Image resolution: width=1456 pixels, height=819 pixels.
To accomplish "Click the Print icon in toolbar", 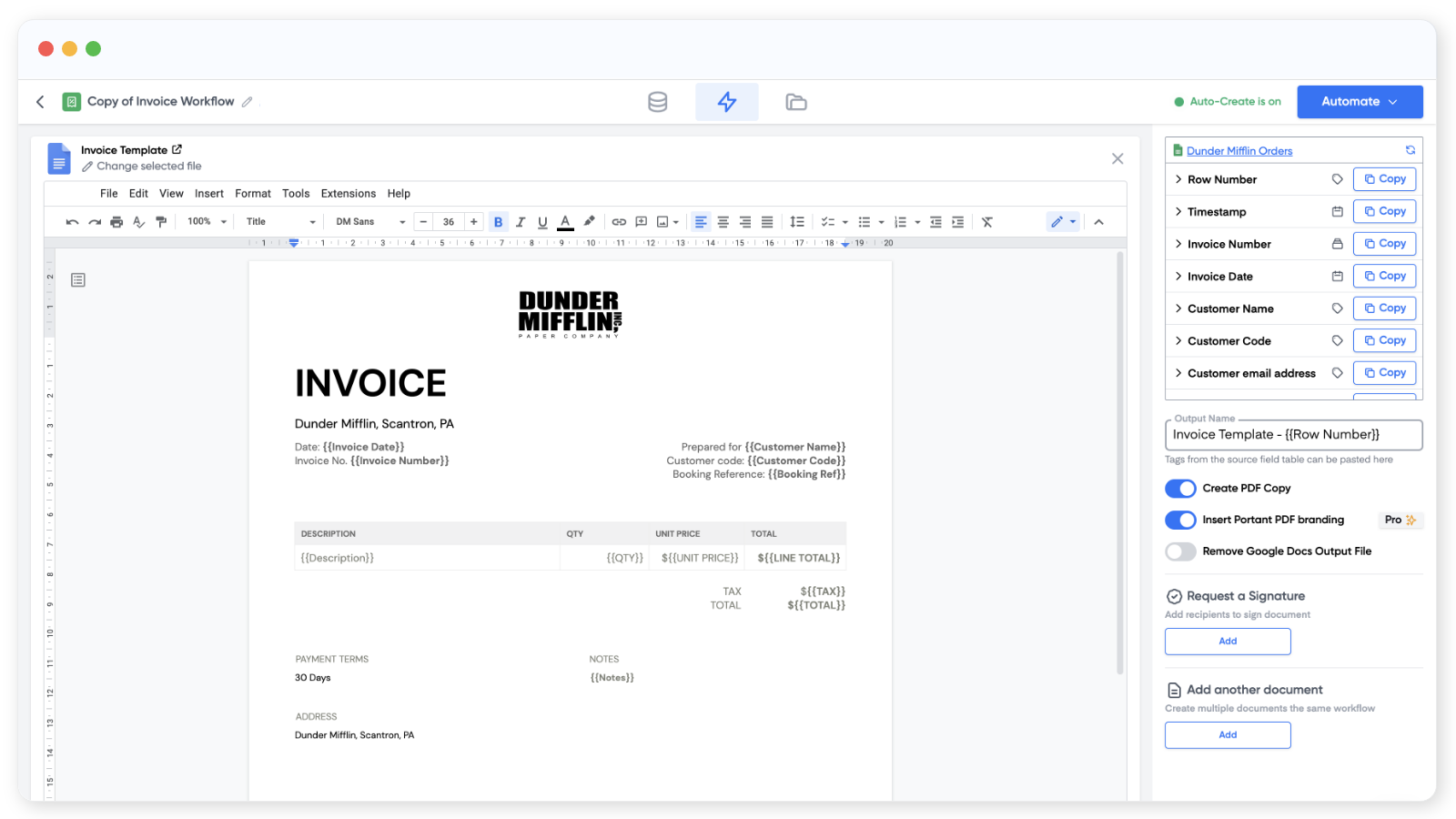I will [116, 222].
